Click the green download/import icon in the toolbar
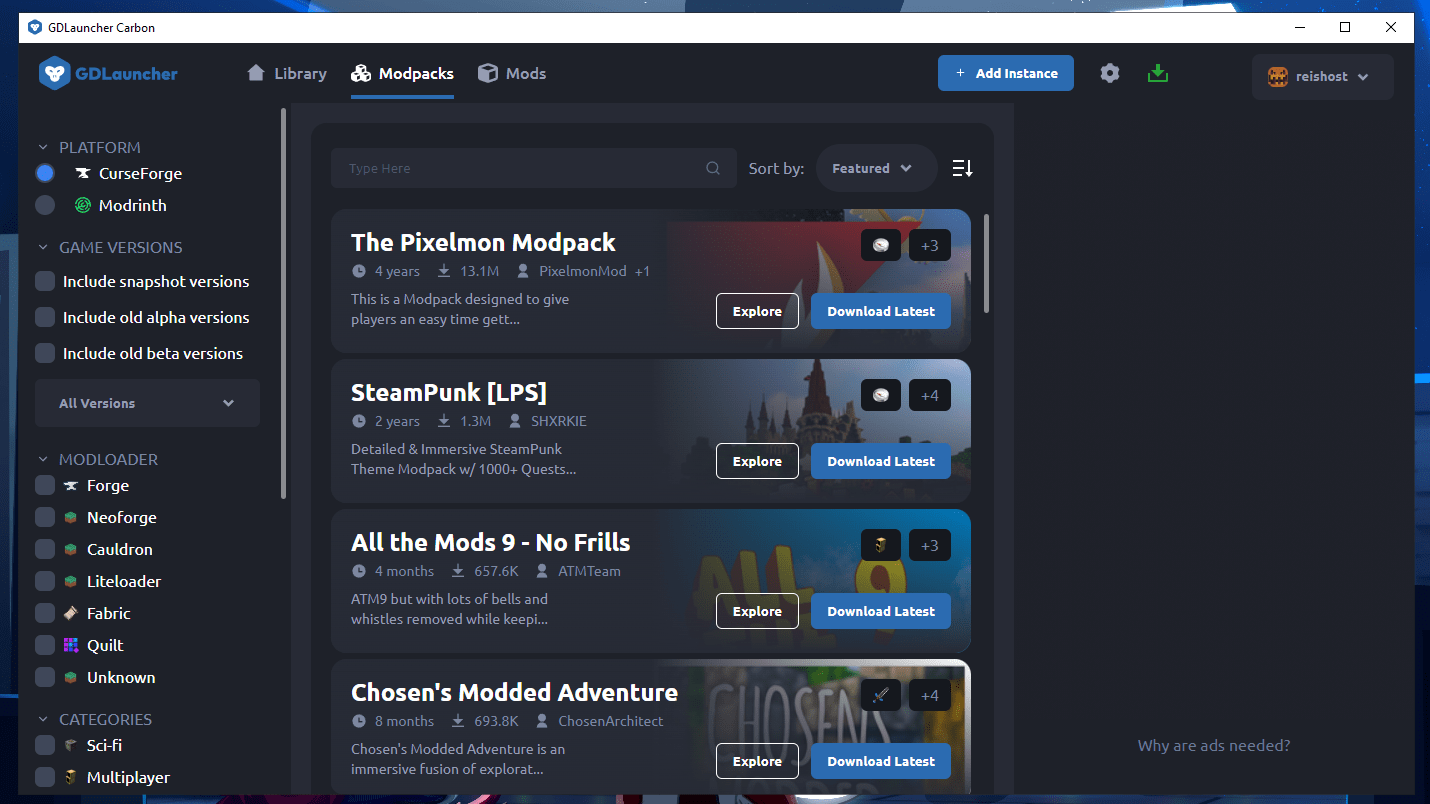The image size is (1430, 804). pos(1158,73)
